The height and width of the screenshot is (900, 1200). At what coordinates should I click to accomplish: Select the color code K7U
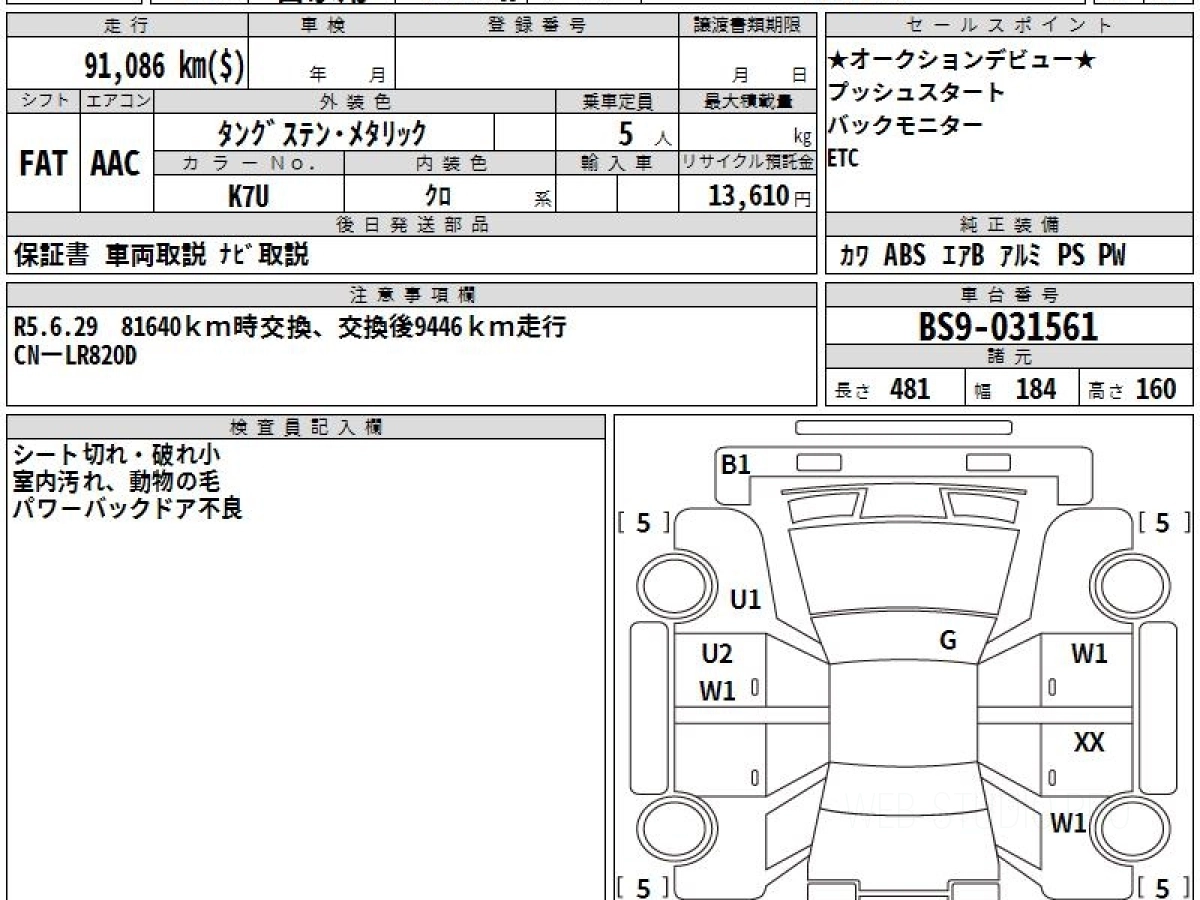tap(249, 196)
